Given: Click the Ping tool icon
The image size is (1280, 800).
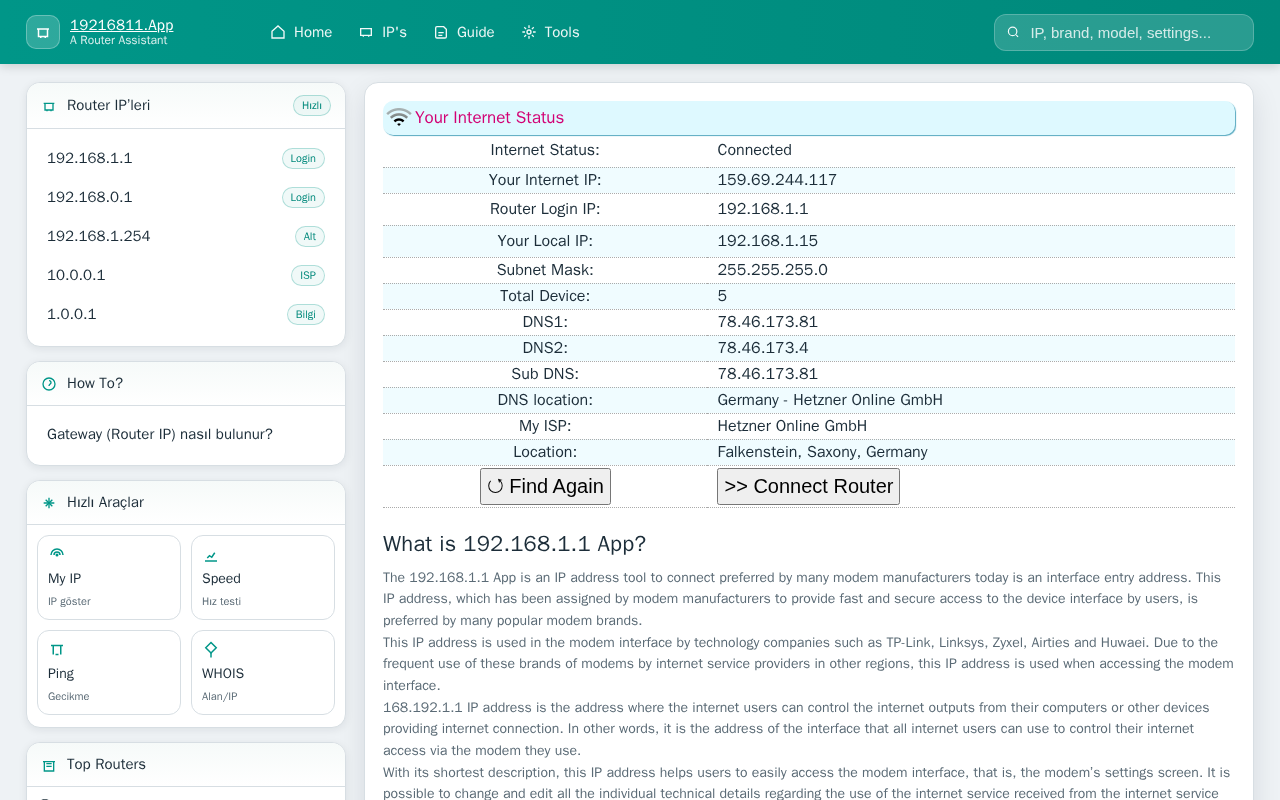Looking at the screenshot, I should click(x=57, y=649).
